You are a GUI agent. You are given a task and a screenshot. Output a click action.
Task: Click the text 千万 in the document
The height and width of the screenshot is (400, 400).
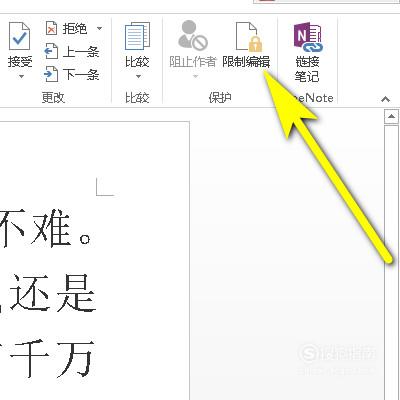[52, 359]
